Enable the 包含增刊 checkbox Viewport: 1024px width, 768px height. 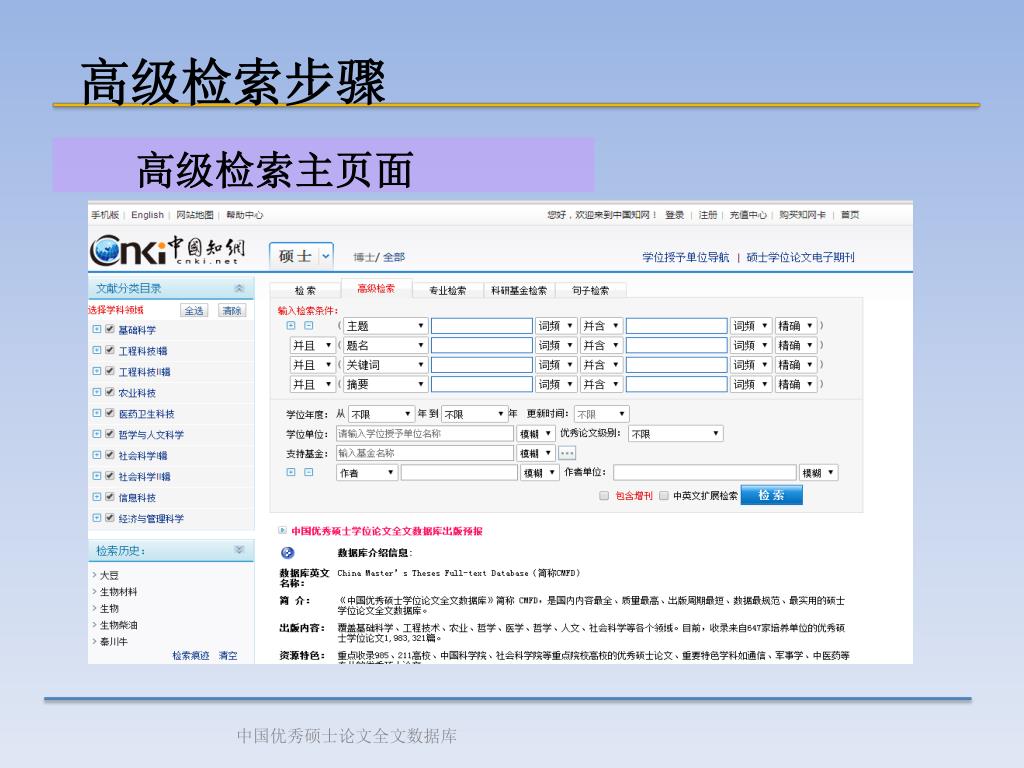coord(604,496)
